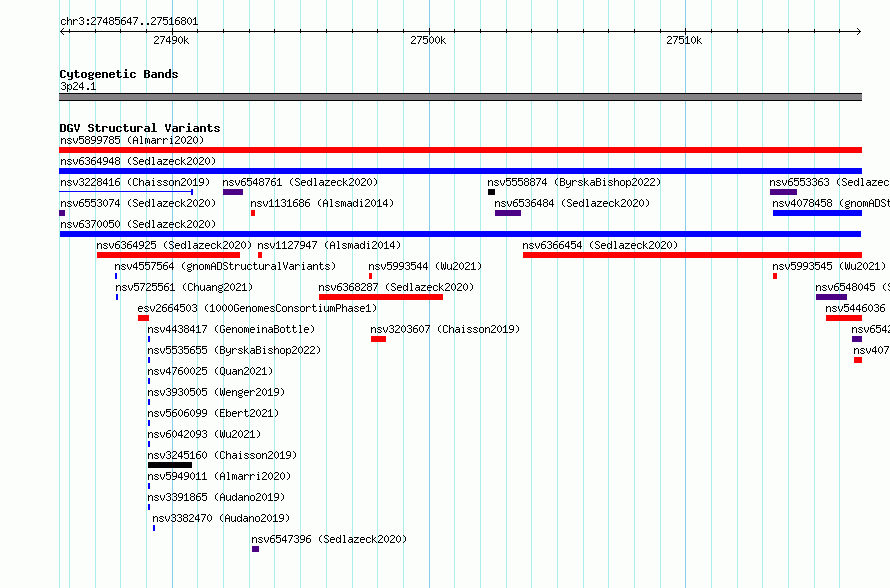Click the blue bar under nsv6364948
890x588 pixels.
460,171
